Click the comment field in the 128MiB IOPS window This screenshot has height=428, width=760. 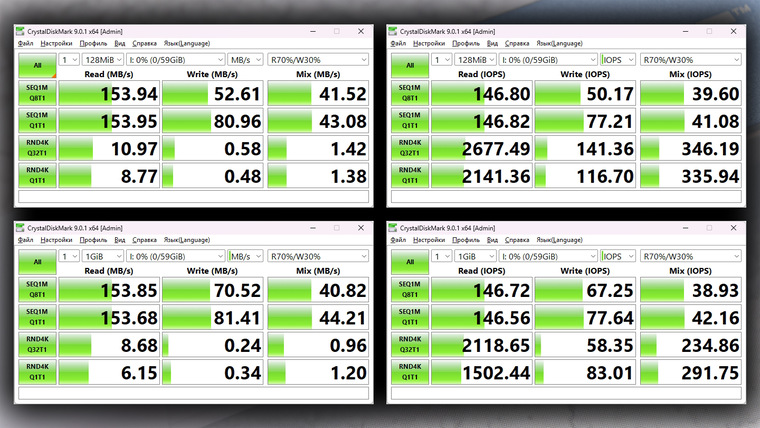click(x=566, y=197)
